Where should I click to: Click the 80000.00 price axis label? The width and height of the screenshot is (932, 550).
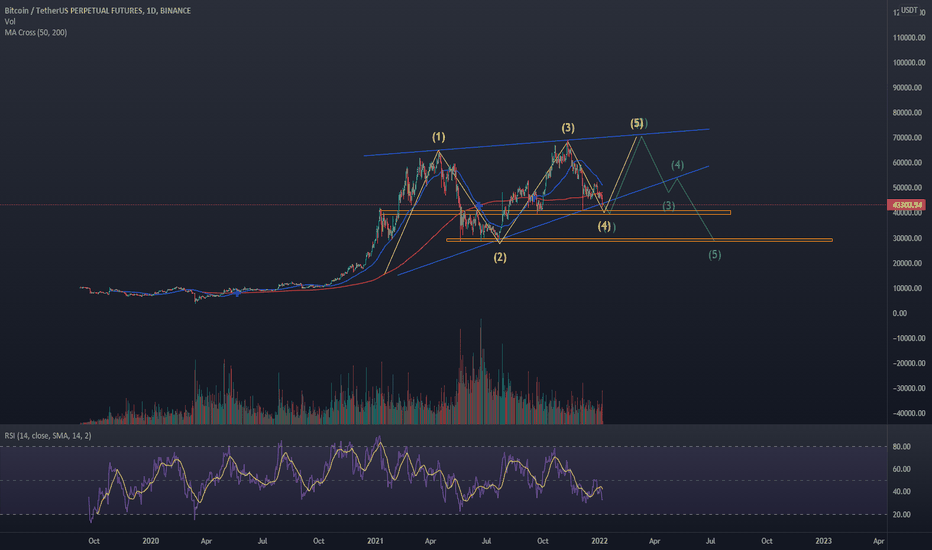pyautogui.click(x=909, y=112)
